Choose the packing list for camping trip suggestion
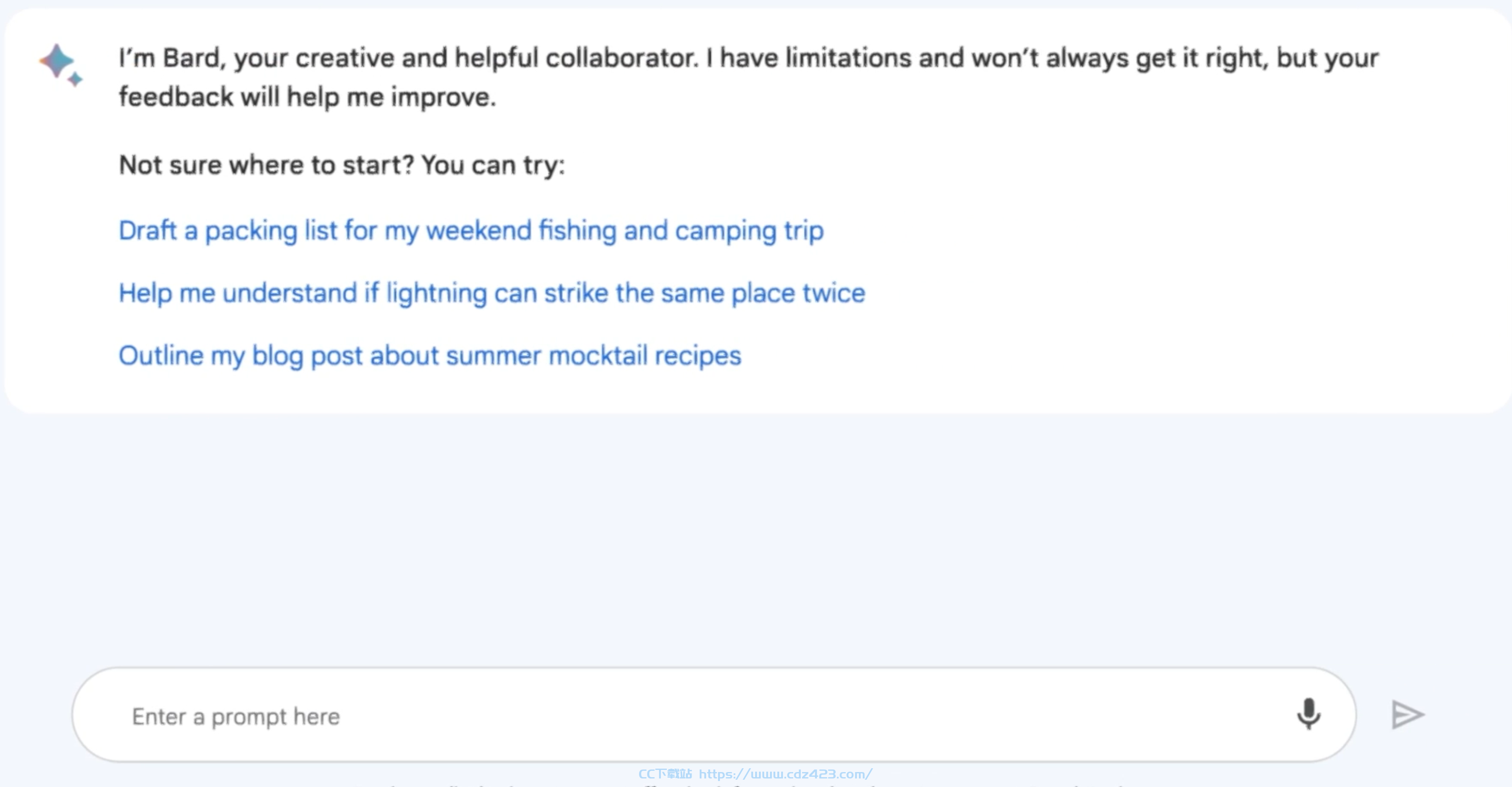This screenshot has width=1512, height=787. tap(471, 230)
